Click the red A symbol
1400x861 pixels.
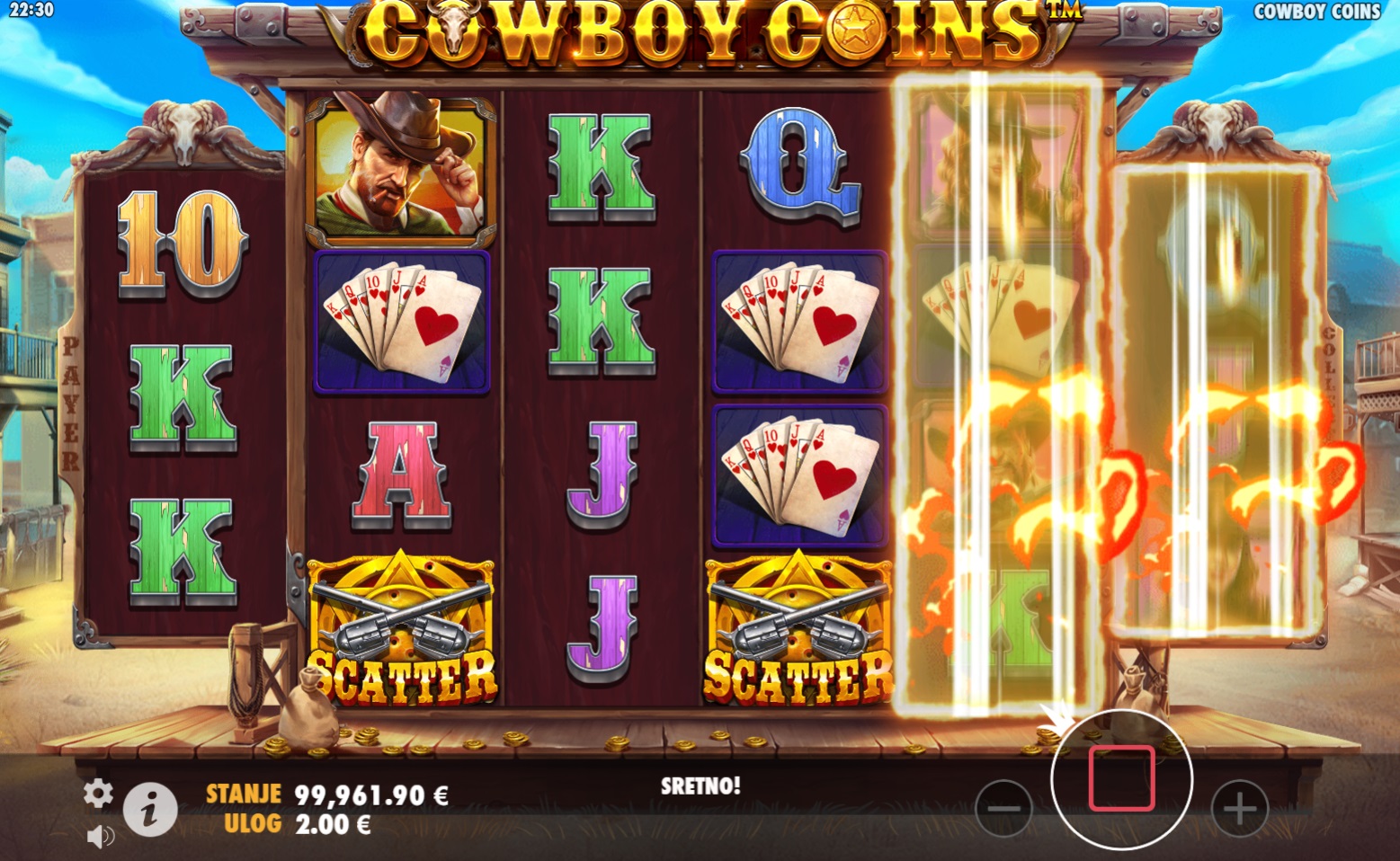pos(401,475)
